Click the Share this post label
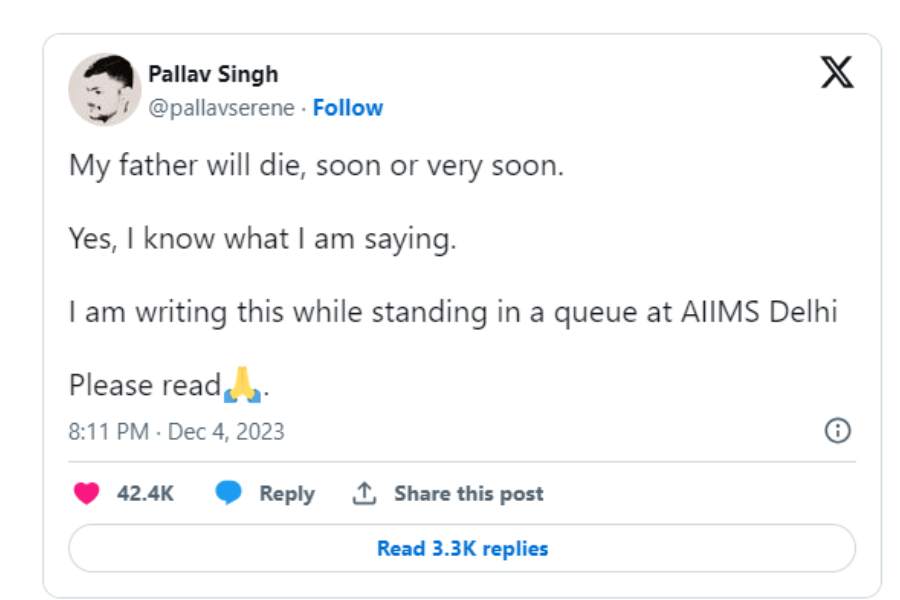The height and width of the screenshot is (600, 900). pyautogui.click(x=468, y=493)
